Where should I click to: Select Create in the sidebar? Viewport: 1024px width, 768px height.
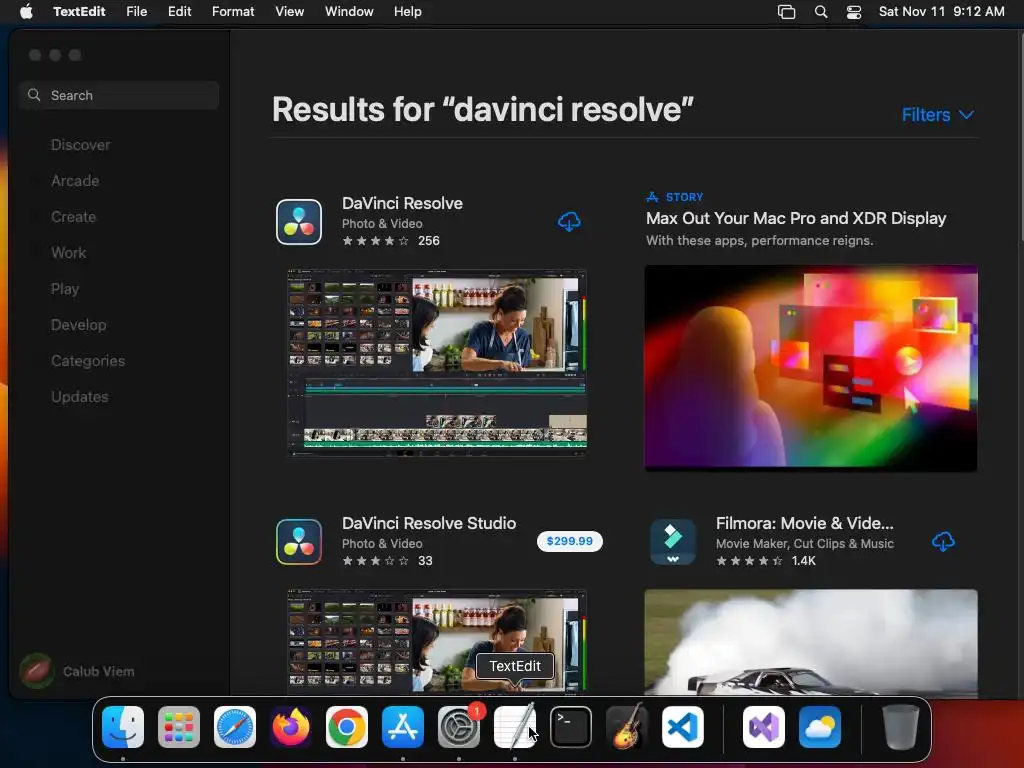(73, 217)
